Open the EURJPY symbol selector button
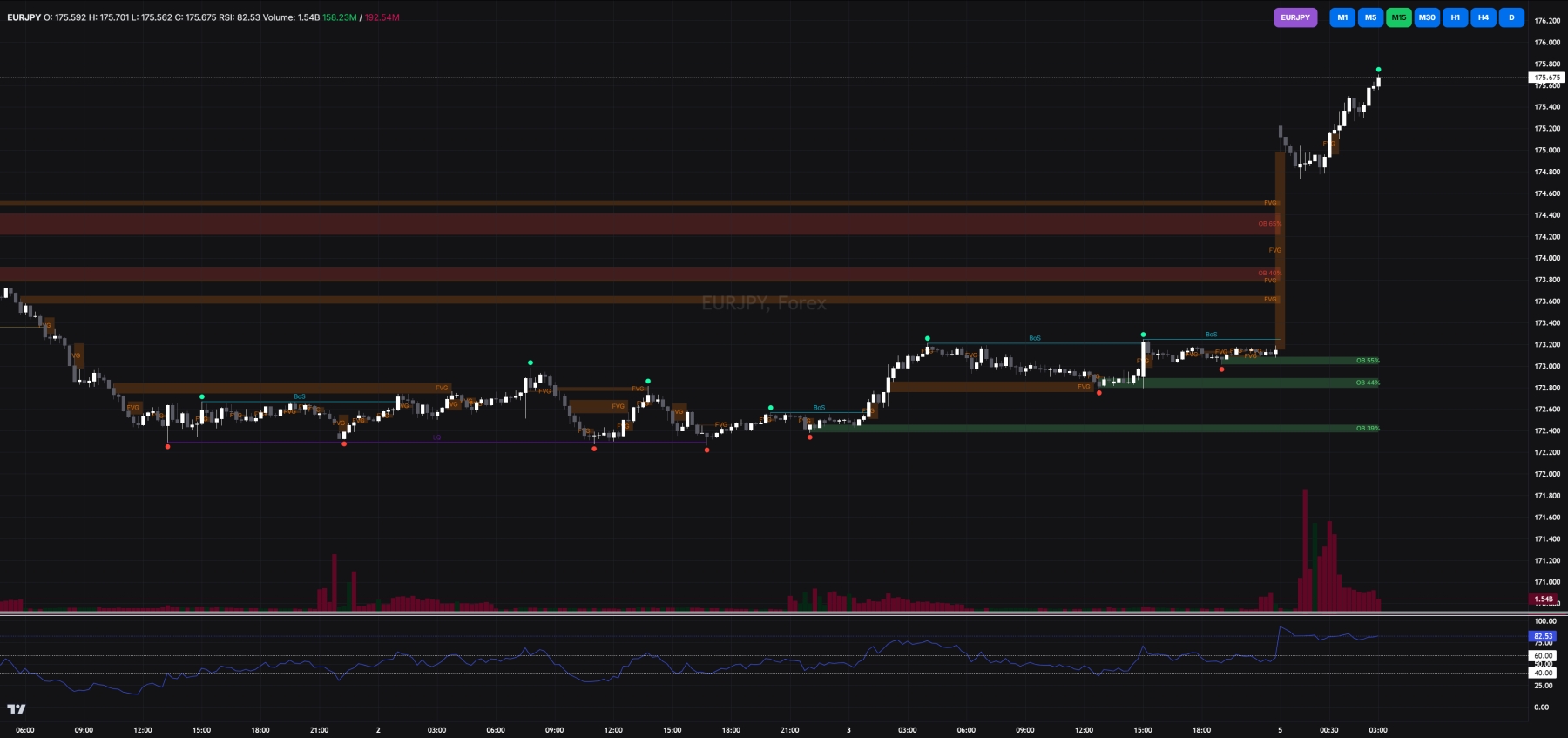The width and height of the screenshot is (1568, 738). tap(1295, 17)
